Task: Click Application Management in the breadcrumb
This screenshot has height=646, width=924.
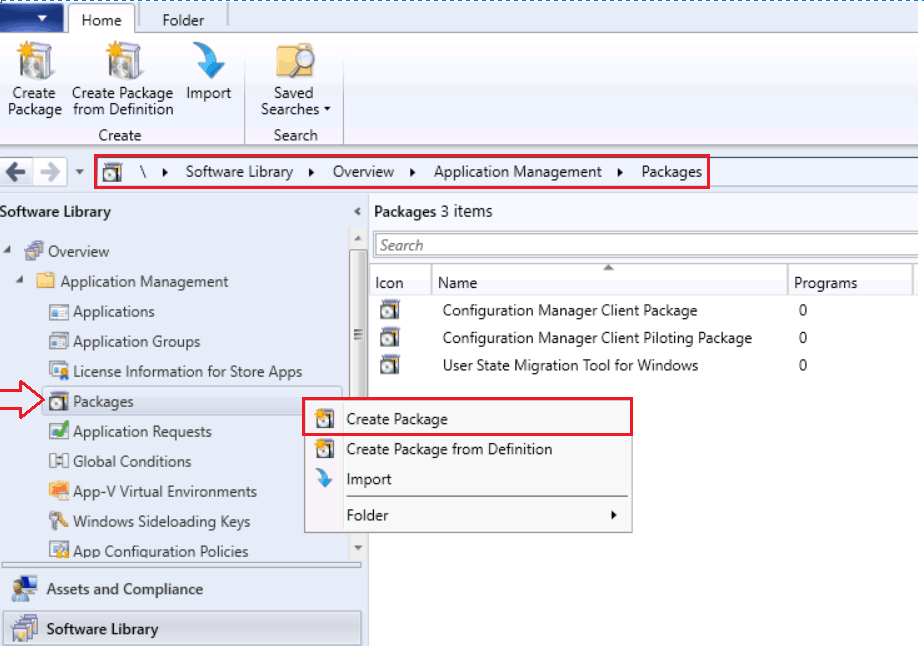Action: coord(517,172)
